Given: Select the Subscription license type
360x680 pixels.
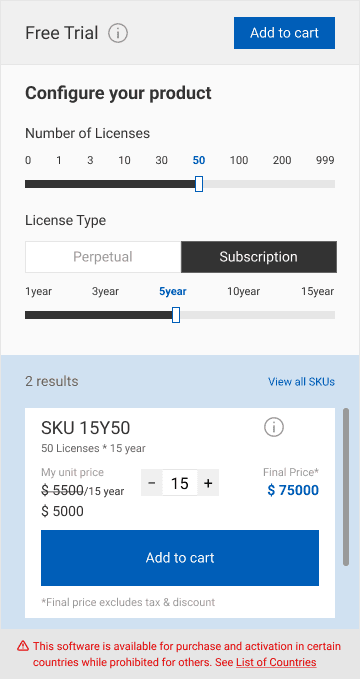Looking at the screenshot, I should pos(259,257).
